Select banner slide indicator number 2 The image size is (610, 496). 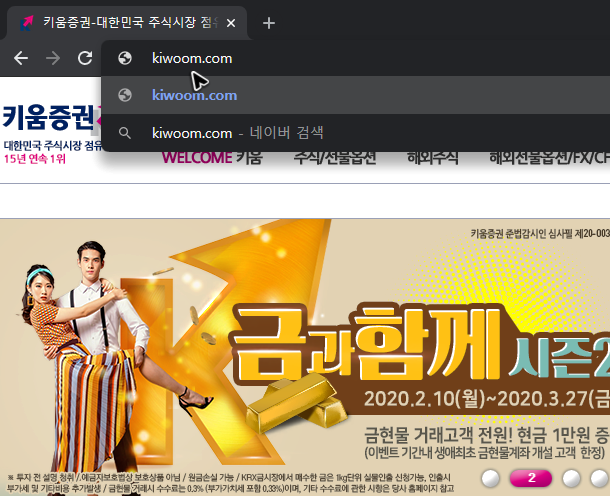click(531, 478)
